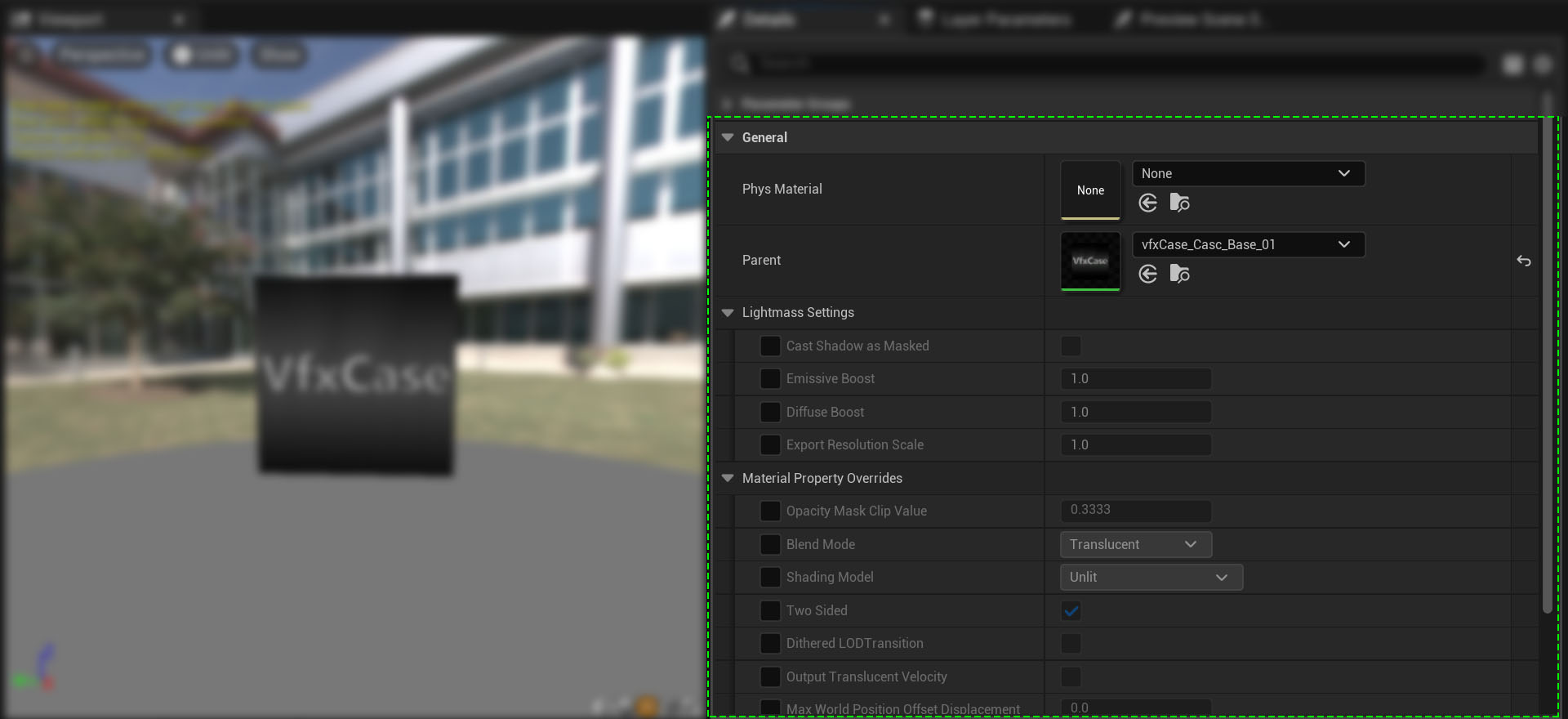Open the Parent vfxCase_Casc_Base_01 dropdown
The image size is (1568, 719).
(1248, 244)
